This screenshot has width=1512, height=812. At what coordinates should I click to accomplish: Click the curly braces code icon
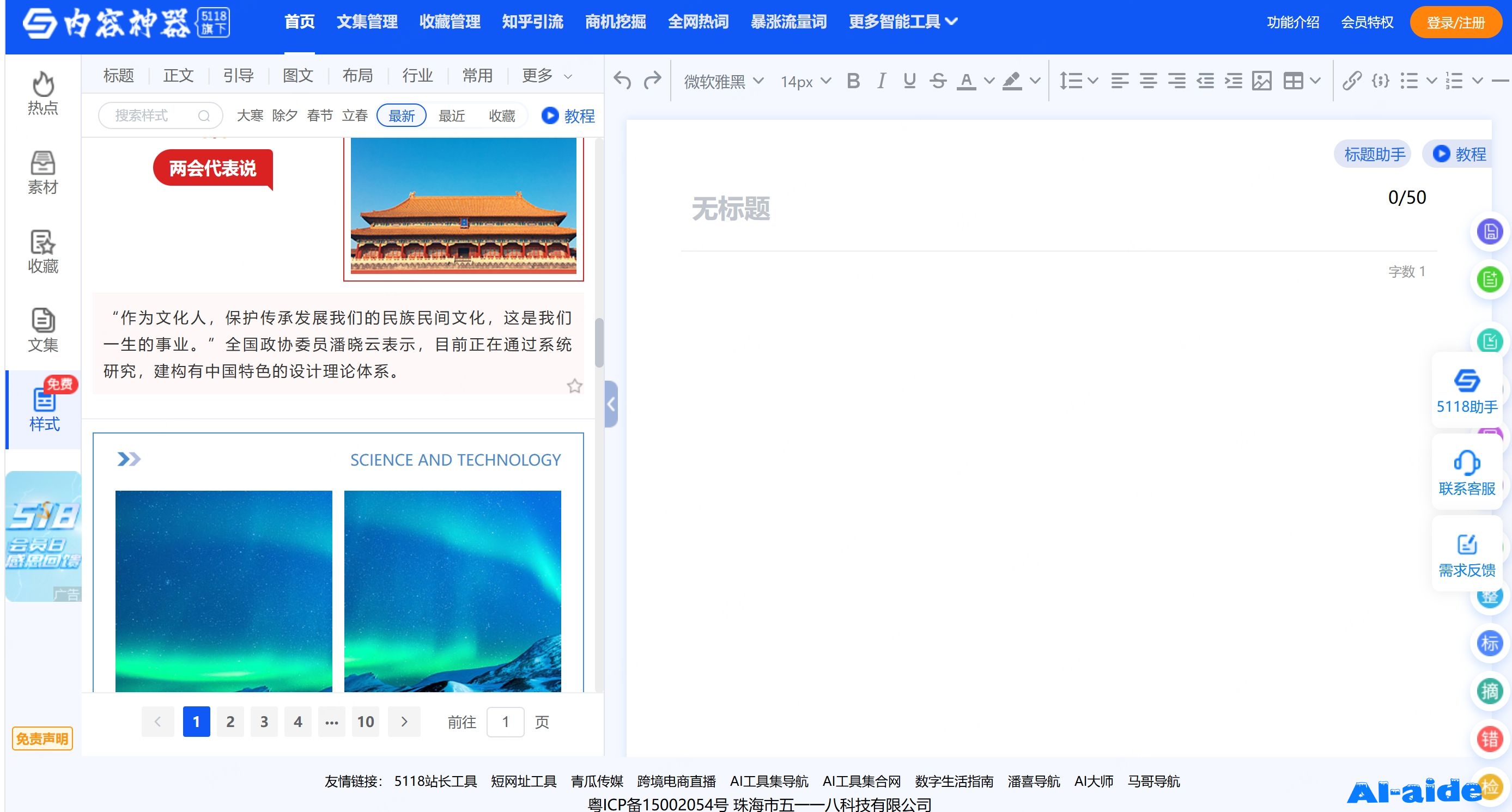click(1380, 81)
